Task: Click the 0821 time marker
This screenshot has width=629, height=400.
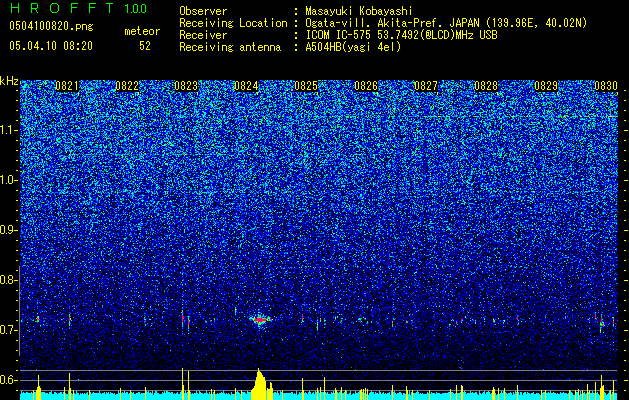Action: point(67,86)
